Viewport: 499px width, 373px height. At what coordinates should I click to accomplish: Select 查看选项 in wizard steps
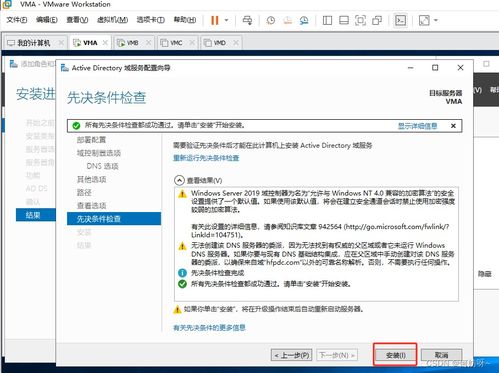coord(91,206)
